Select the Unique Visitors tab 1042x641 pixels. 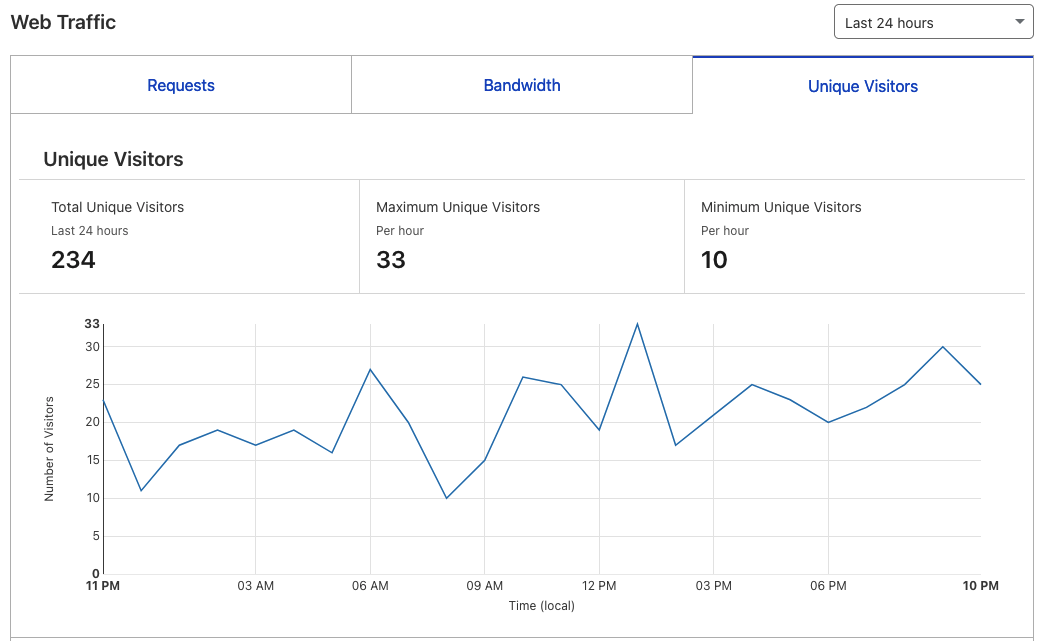(862, 87)
